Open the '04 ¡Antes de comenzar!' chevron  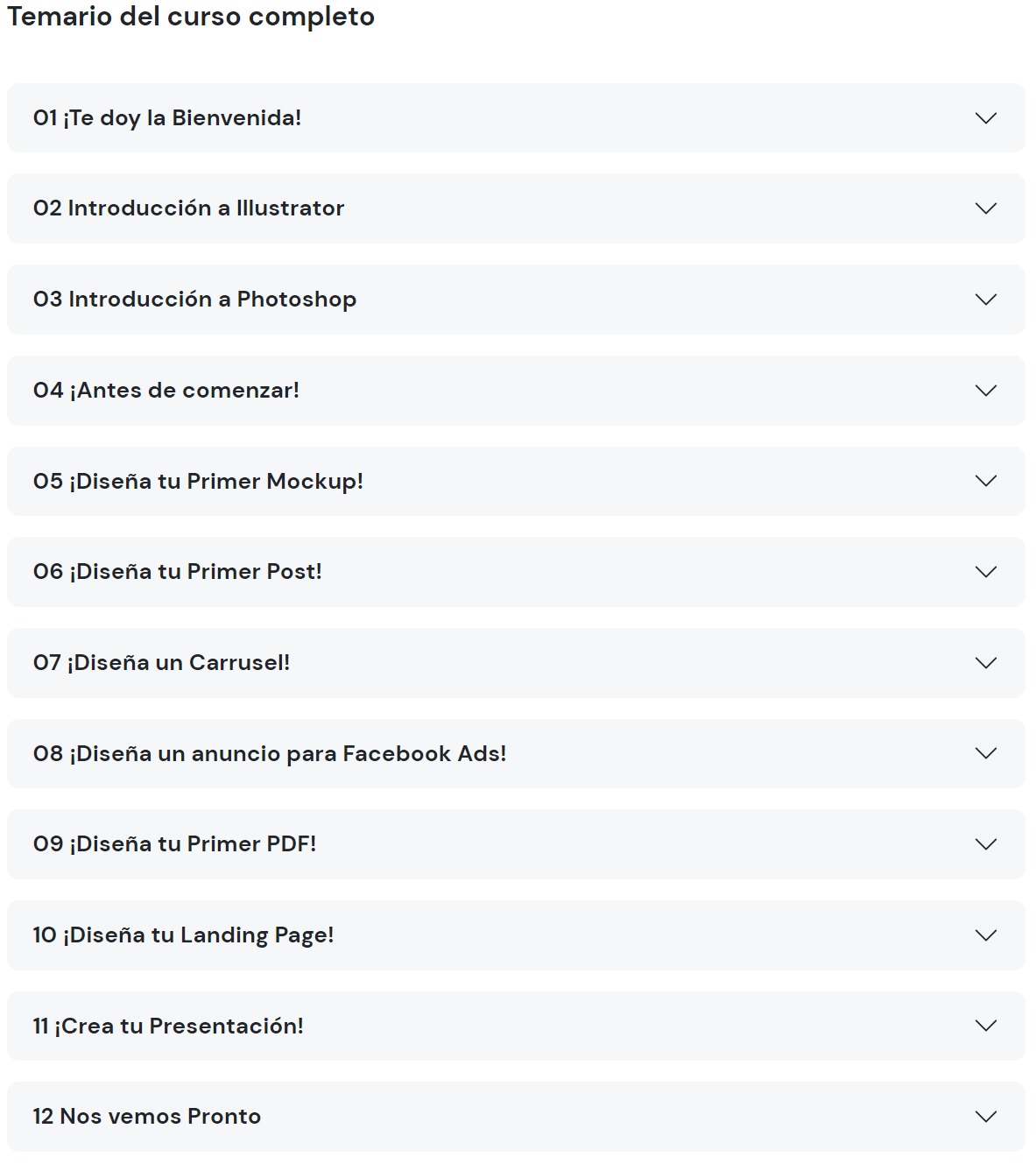pyautogui.click(x=986, y=391)
